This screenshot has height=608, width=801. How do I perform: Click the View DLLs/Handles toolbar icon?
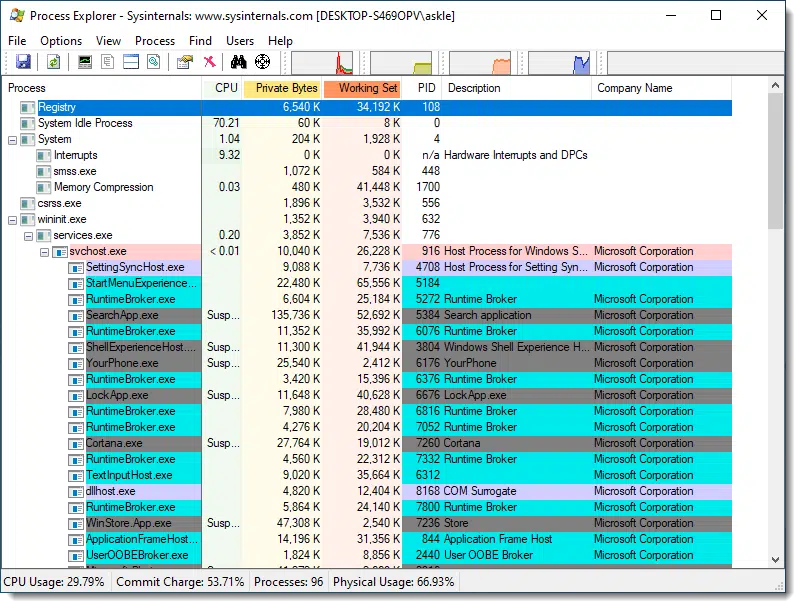pos(154,62)
